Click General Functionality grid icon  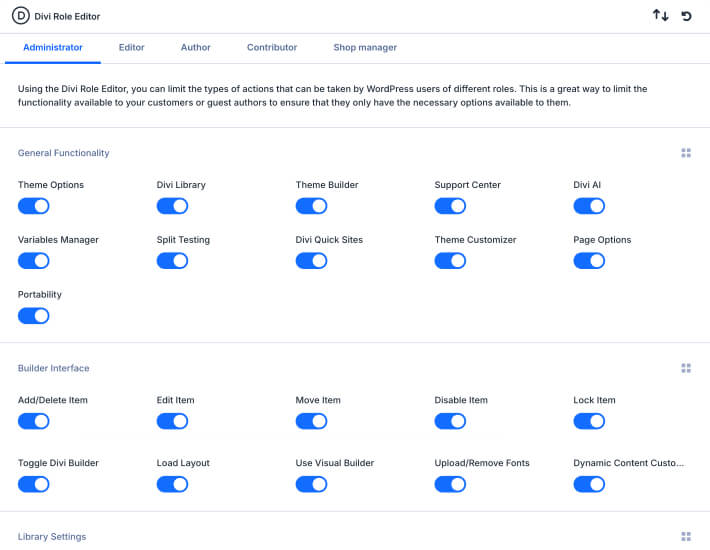(x=686, y=153)
